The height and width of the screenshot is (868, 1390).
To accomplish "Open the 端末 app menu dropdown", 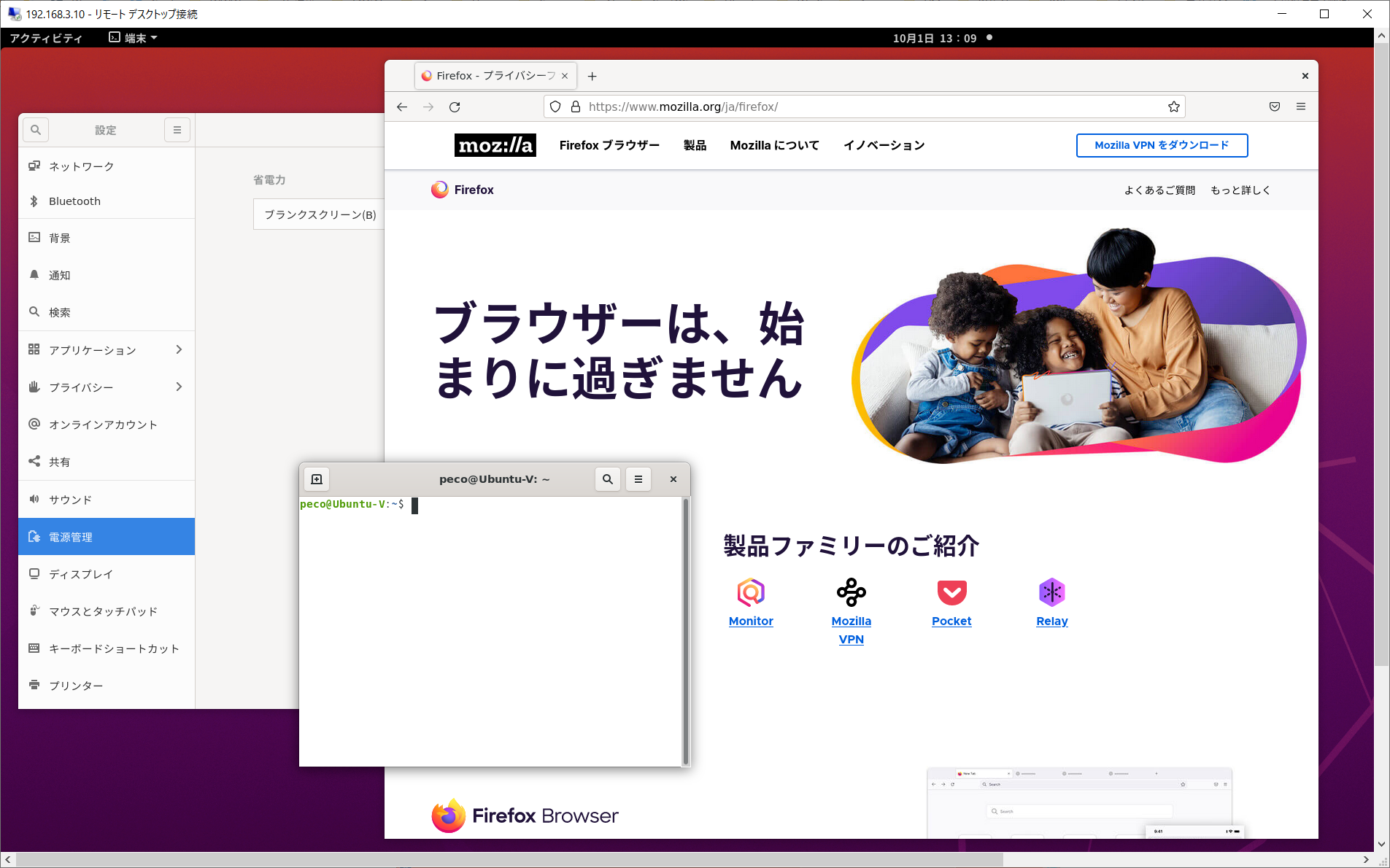I will [x=134, y=38].
